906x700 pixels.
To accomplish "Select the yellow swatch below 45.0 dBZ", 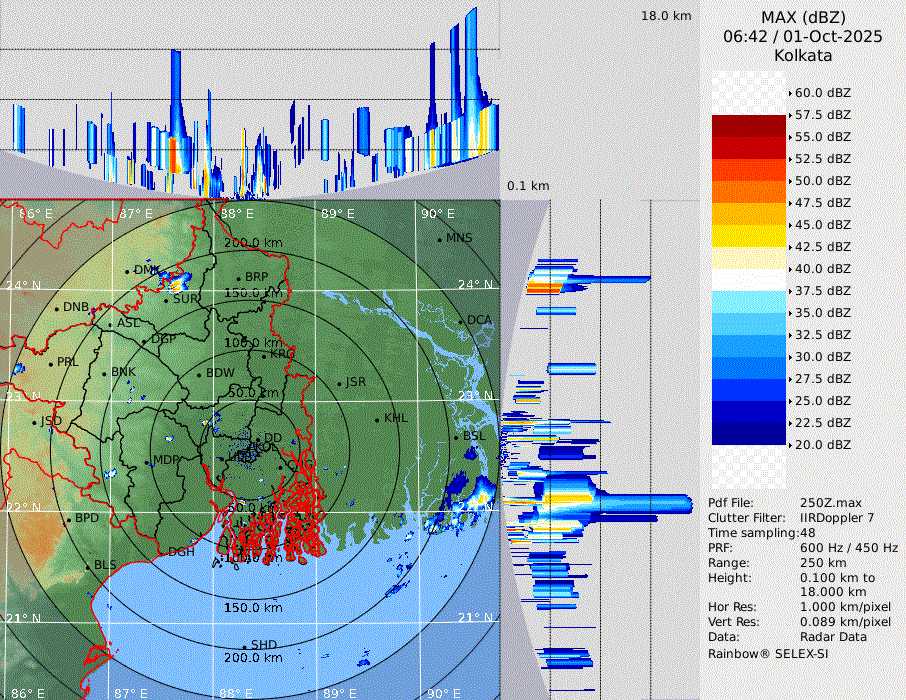I will click(x=749, y=235).
